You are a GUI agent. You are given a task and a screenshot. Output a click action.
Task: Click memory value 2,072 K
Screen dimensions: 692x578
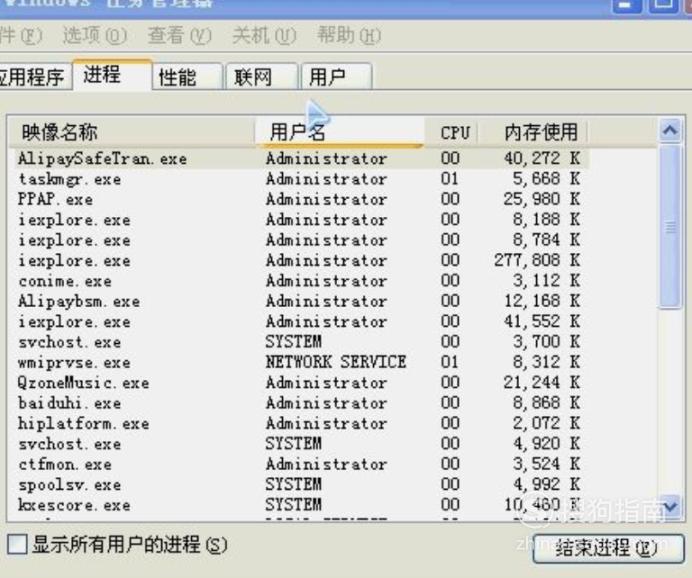tap(547, 424)
